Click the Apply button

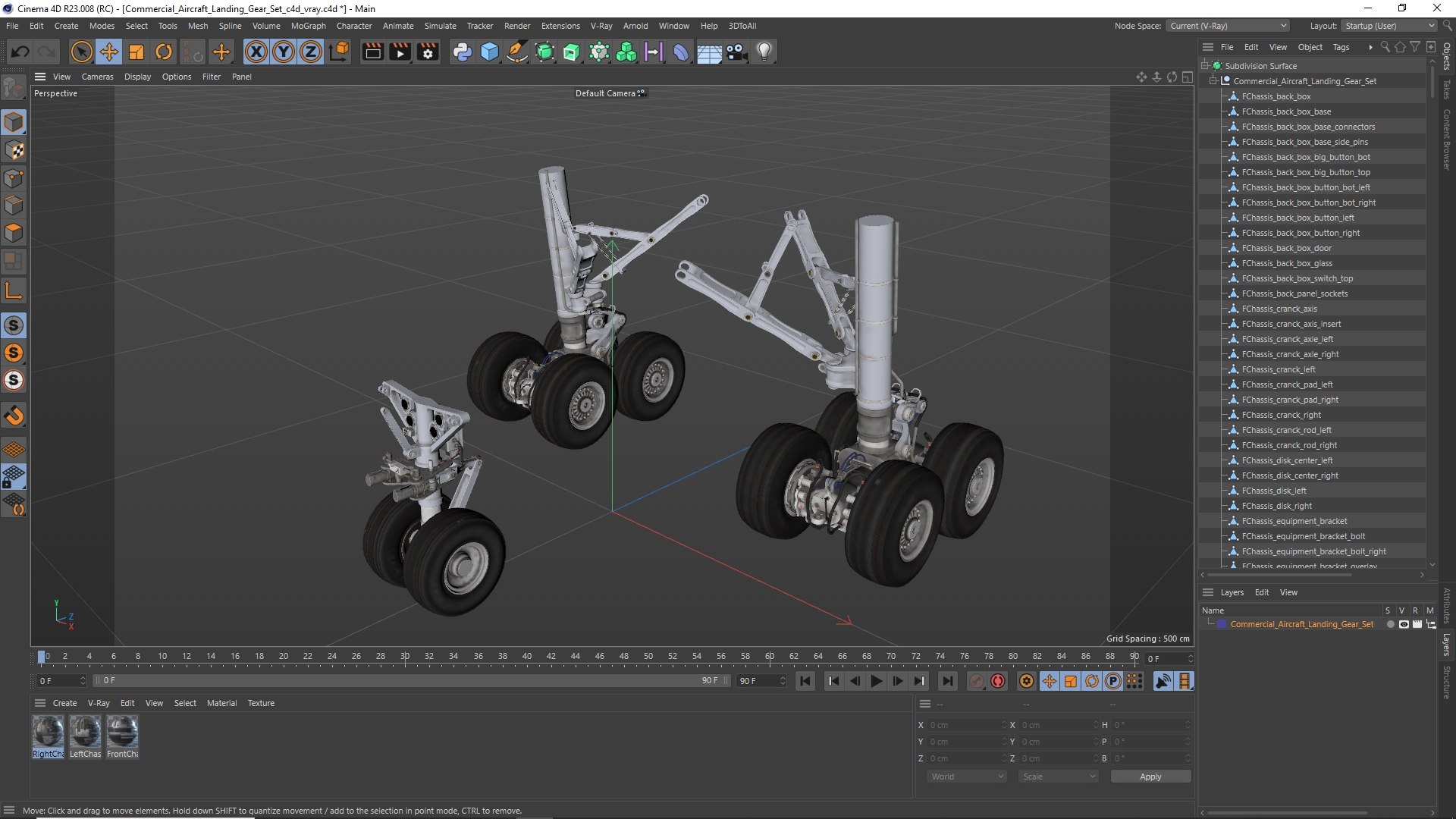[1150, 777]
